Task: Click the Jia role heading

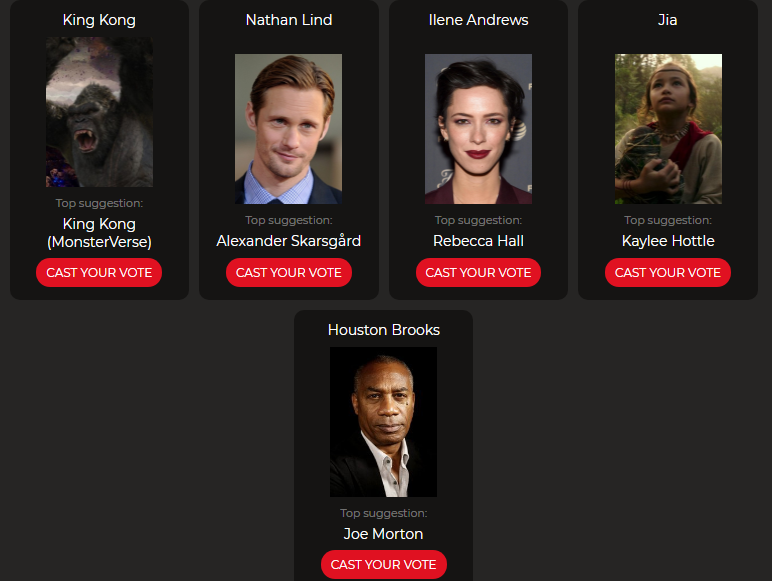Action: (x=668, y=20)
